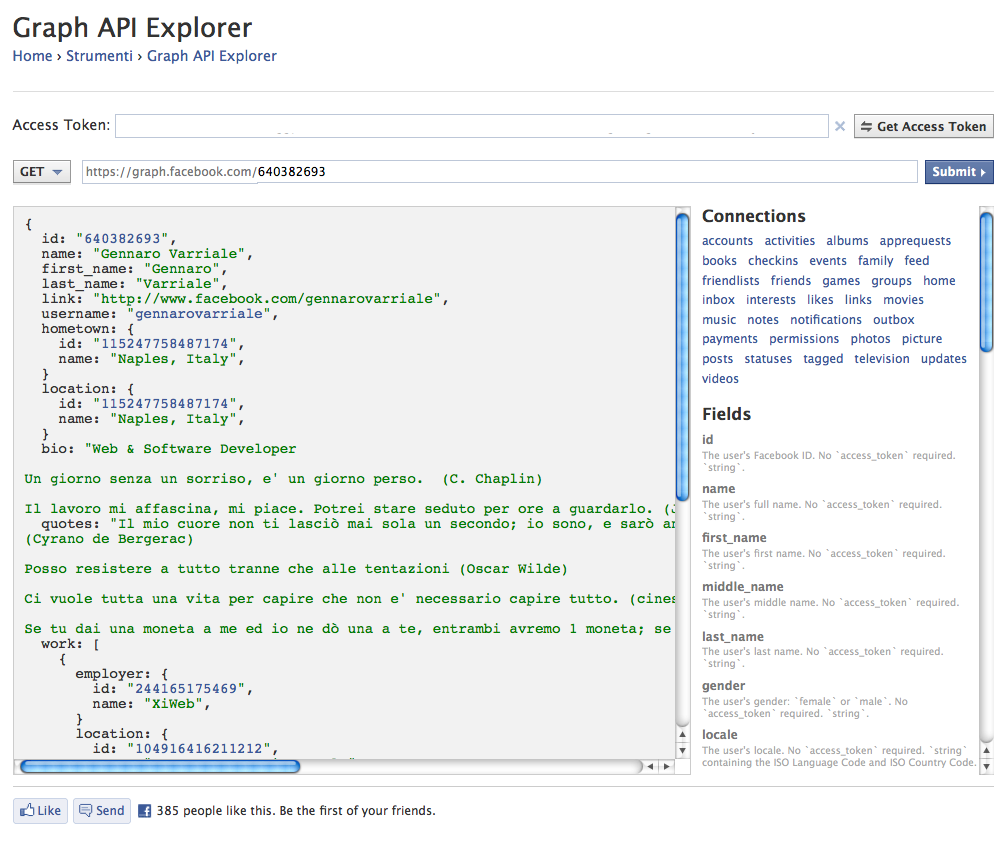Viewport: 1003px width, 842px height.
Task: Open the posts connection
Action: (717, 359)
